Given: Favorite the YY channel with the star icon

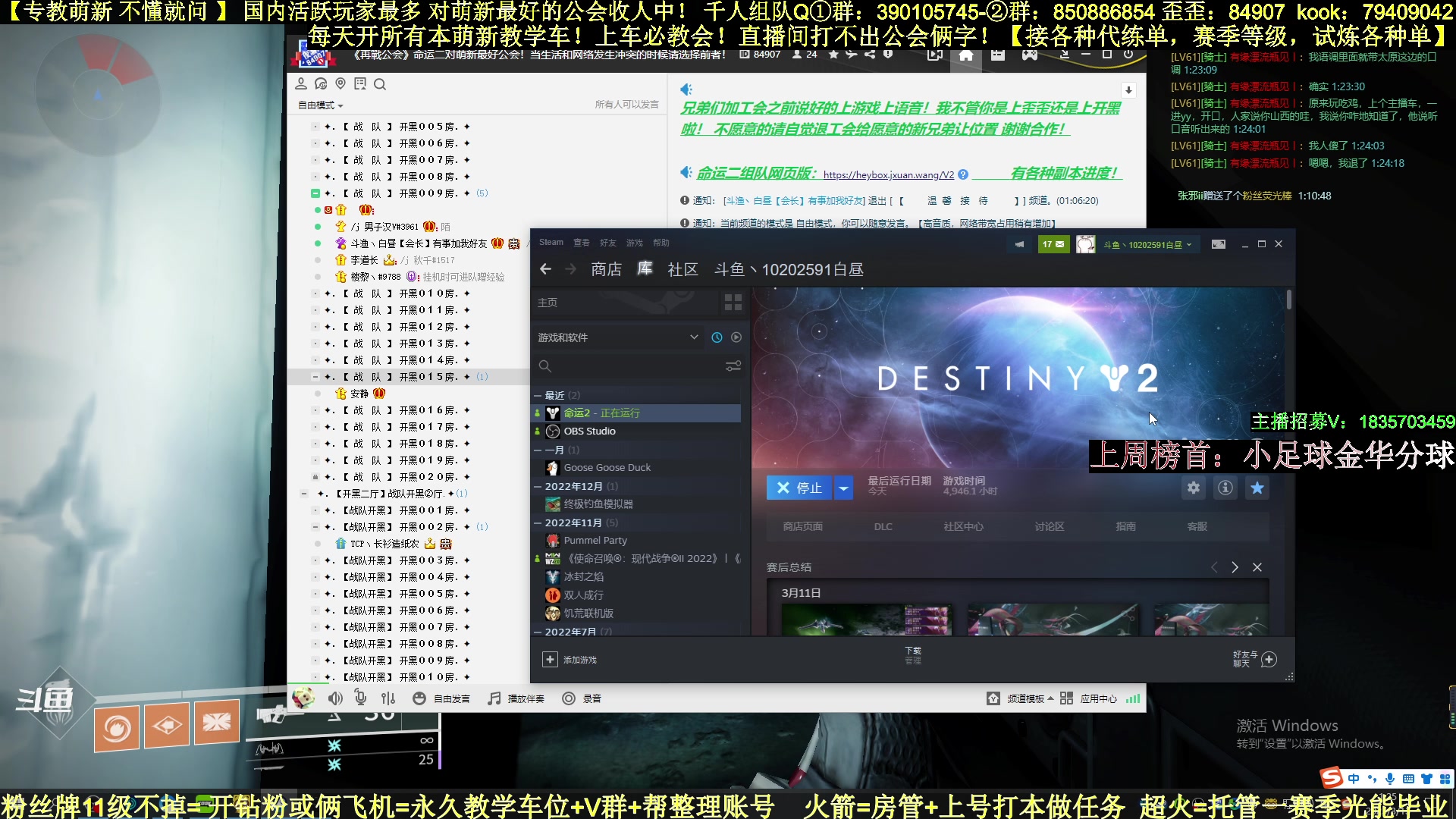Looking at the screenshot, I should [833, 55].
